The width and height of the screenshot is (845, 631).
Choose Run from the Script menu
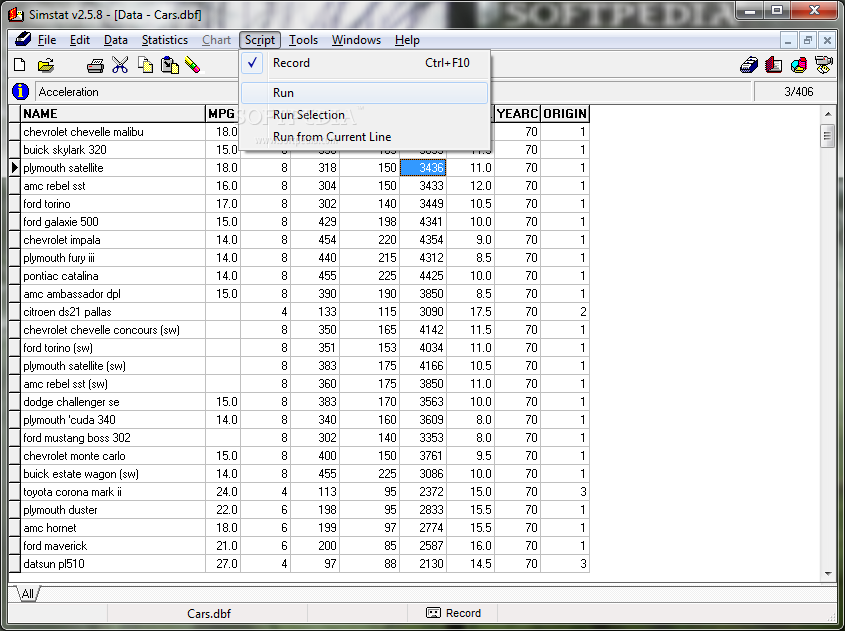pyautogui.click(x=365, y=93)
